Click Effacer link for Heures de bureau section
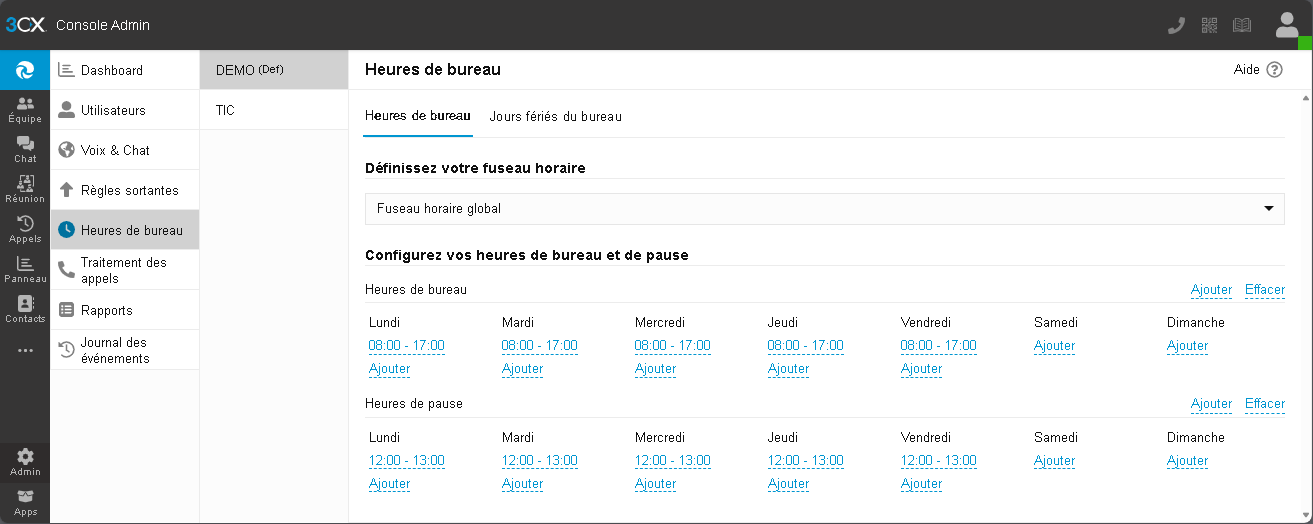This screenshot has width=1313, height=524. click(1265, 290)
